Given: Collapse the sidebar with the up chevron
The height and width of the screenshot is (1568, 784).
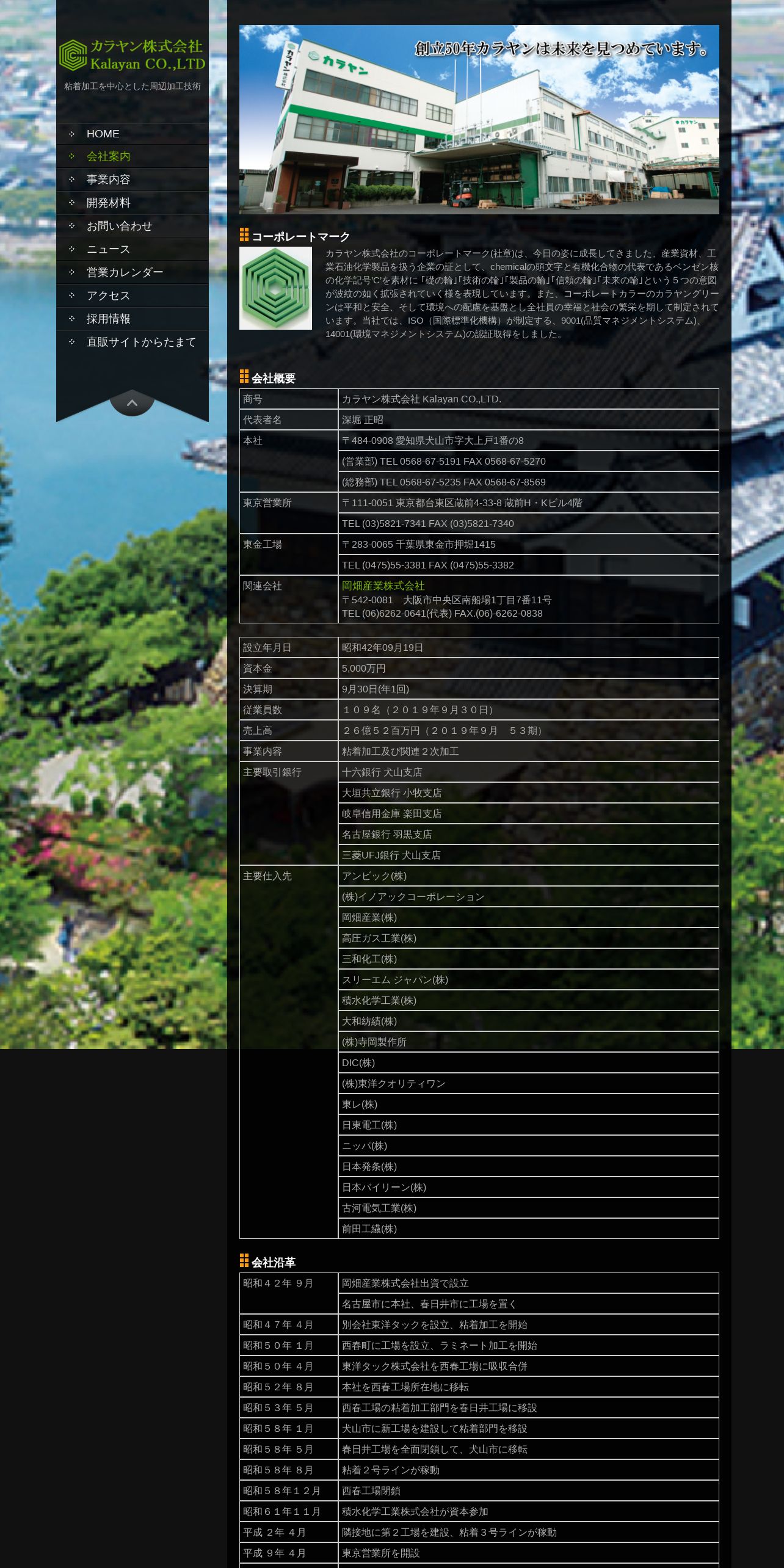Looking at the screenshot, I should (132, 403).
